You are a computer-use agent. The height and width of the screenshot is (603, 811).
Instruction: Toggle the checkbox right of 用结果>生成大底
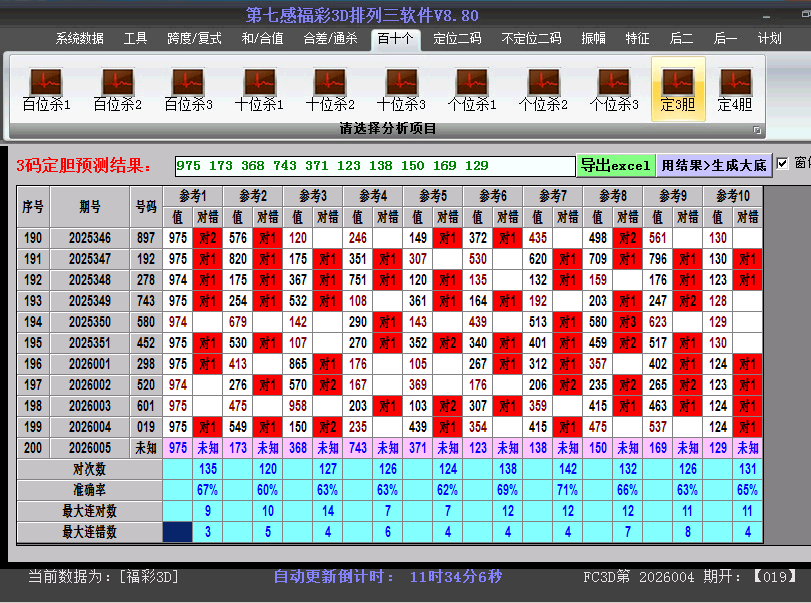783,164
